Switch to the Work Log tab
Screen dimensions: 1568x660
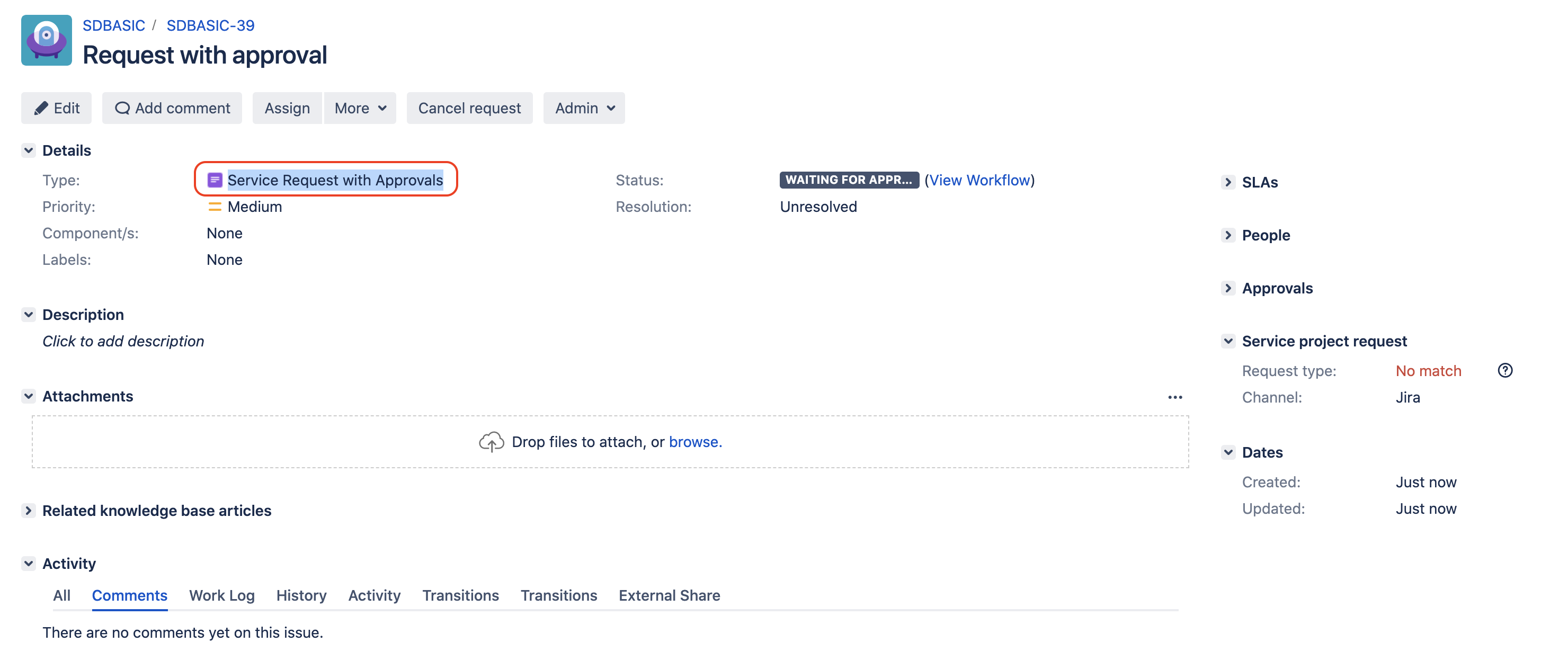tap(221, 595)
